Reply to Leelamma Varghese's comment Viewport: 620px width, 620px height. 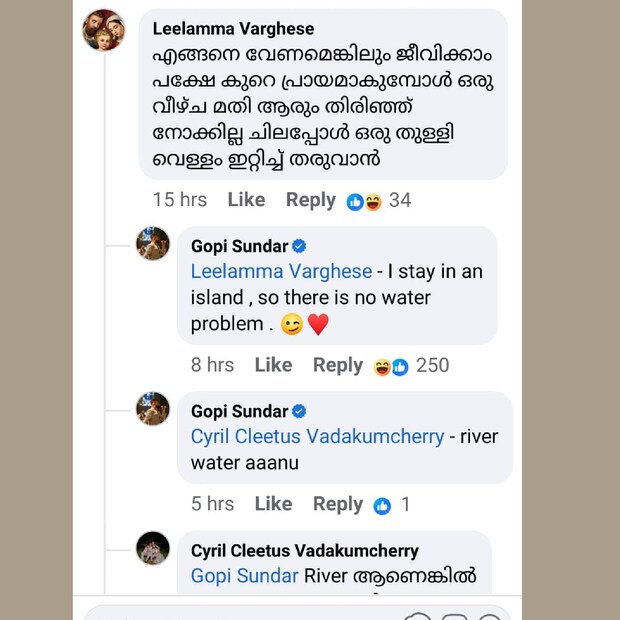click(311, 200)
